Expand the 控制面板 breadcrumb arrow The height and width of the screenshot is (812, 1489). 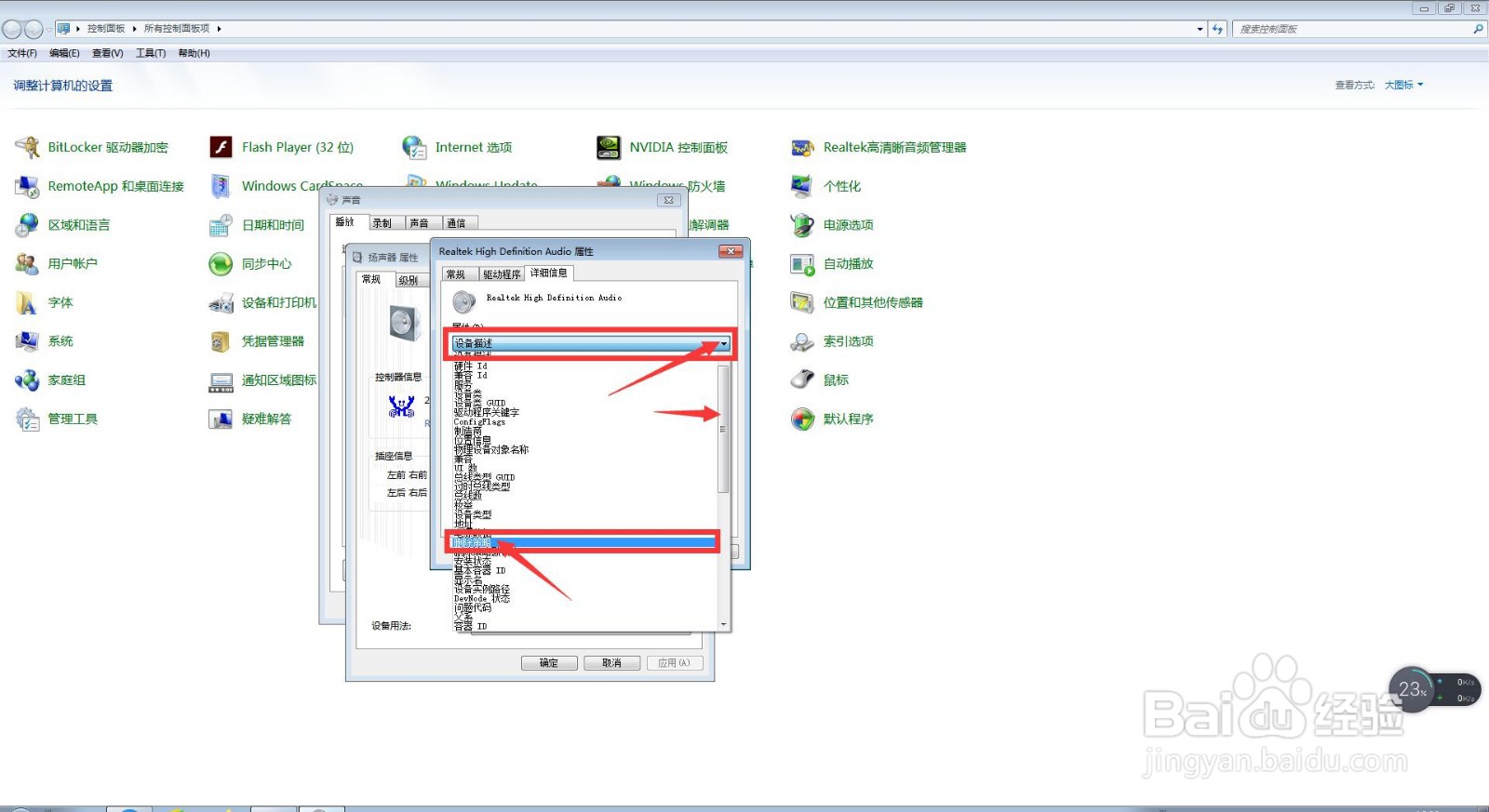point(134,29)
